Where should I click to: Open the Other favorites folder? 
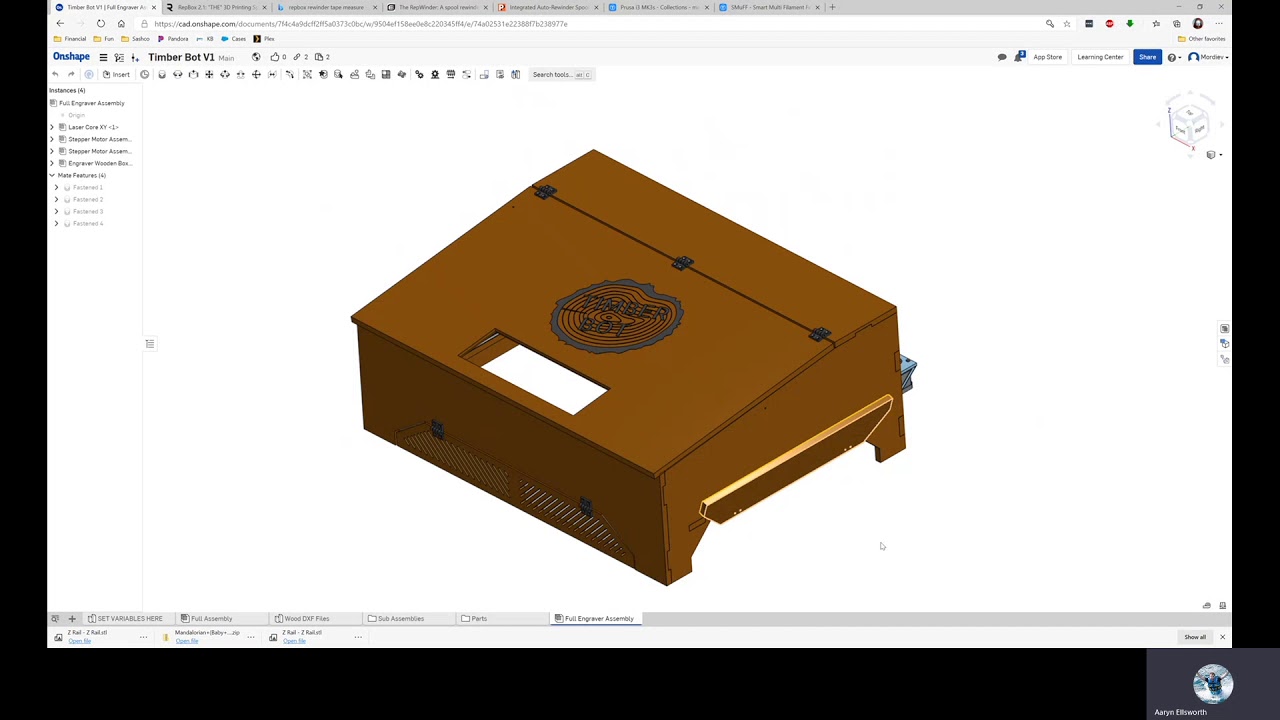1202,39
